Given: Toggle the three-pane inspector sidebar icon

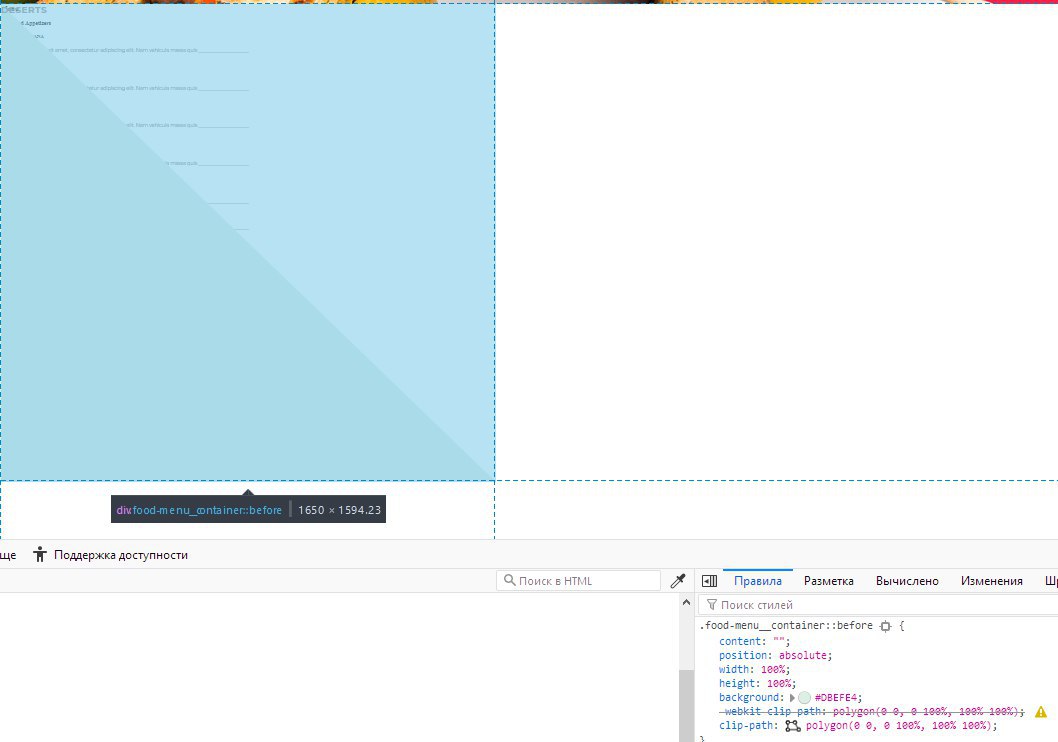Looking at the screenshot, I should coord(709,581).
